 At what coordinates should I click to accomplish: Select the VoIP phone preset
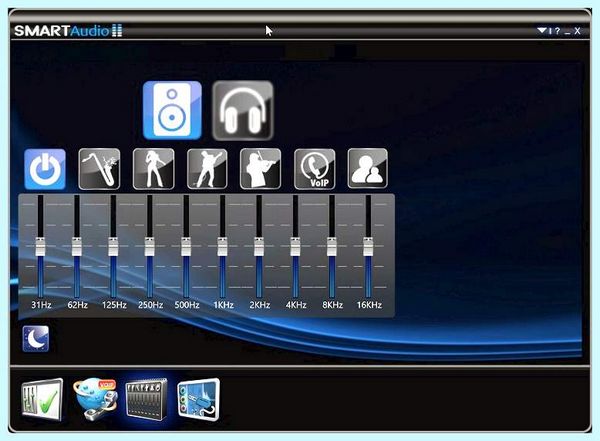coord(315,169)
